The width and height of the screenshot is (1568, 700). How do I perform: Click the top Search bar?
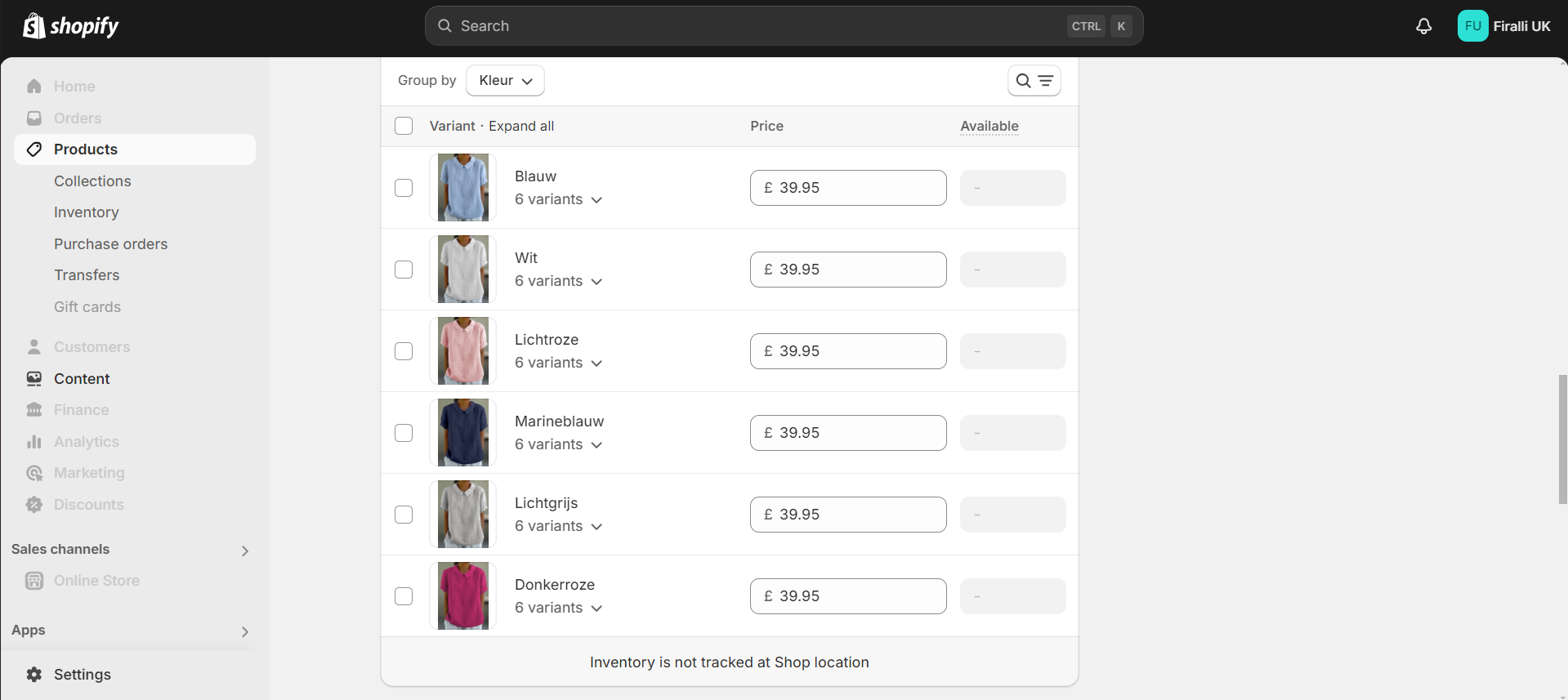point(784,26)
